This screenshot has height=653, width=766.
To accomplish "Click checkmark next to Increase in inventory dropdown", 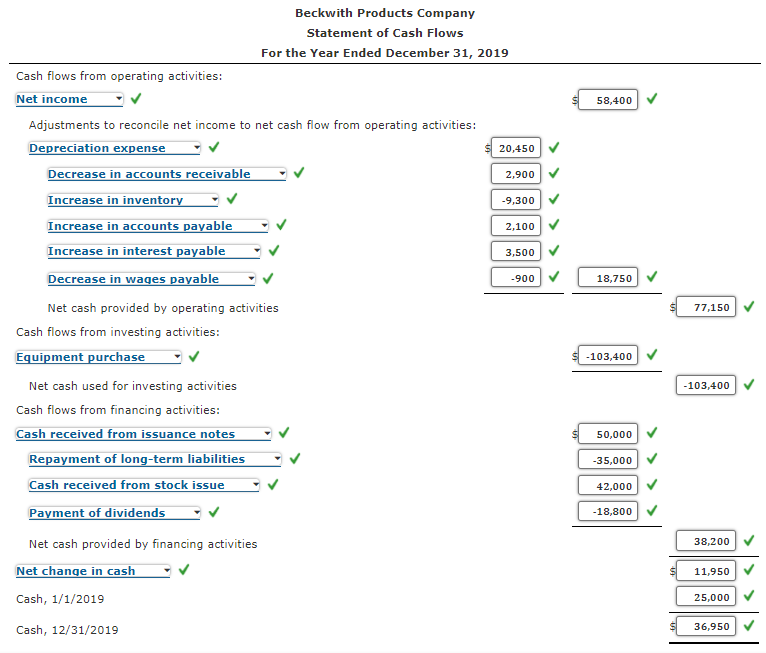I will [232, 198].
